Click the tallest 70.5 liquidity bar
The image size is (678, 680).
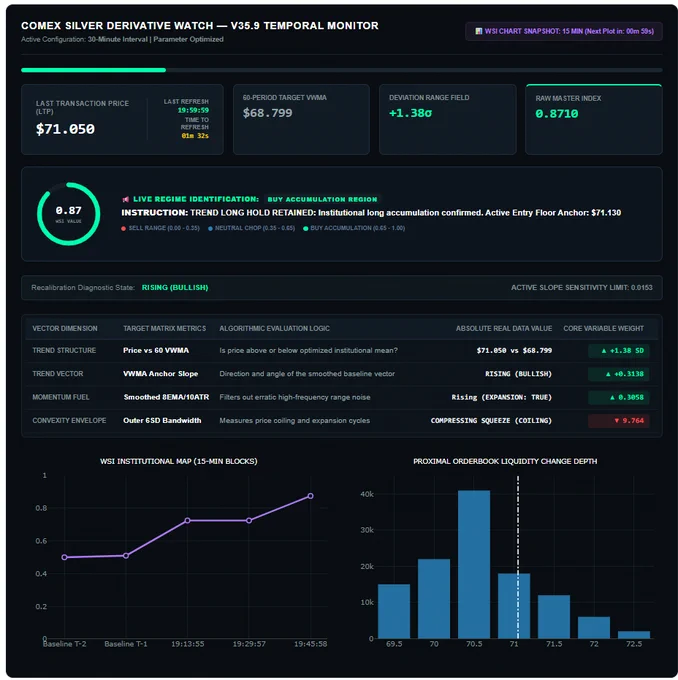pyautogui.click(x=474, y=565)
